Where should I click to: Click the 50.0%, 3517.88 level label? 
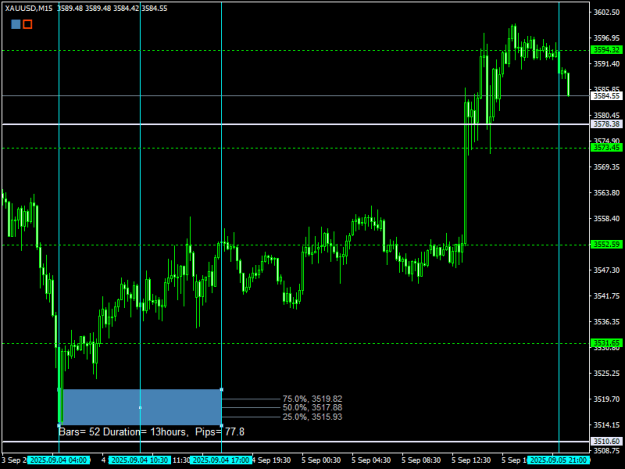(312, 407)
